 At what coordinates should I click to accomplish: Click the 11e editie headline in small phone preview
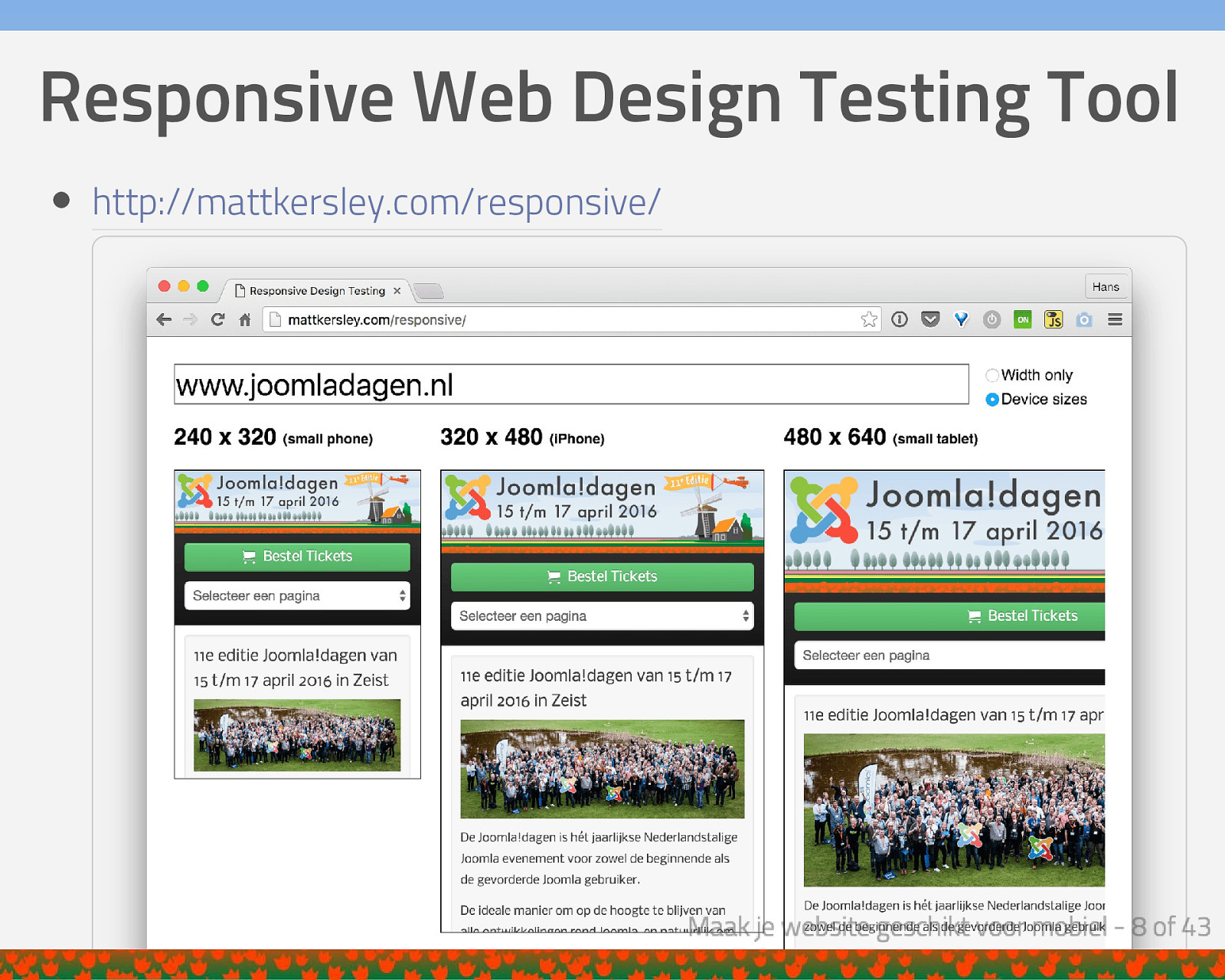click(296, 668)
